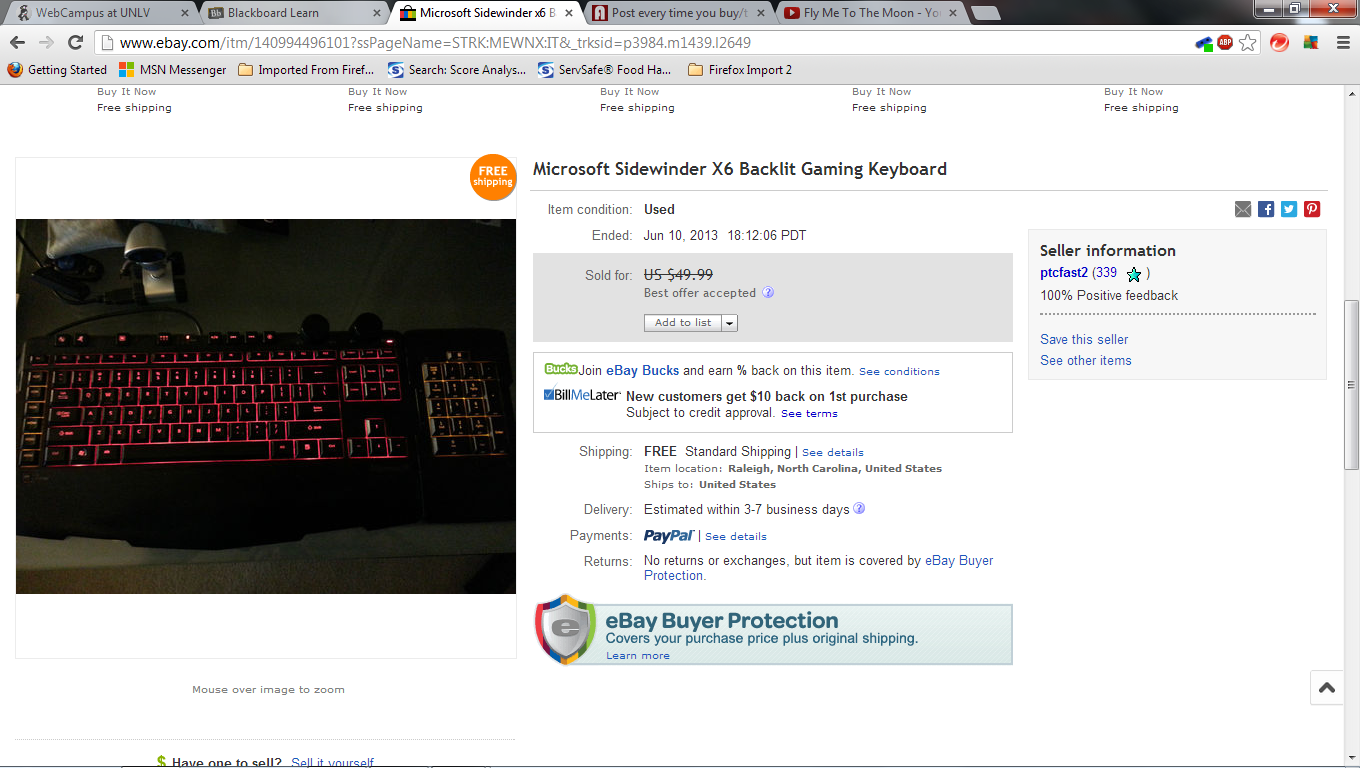Click Learn more in Buyer Protection banner

[x=638, y=655]
